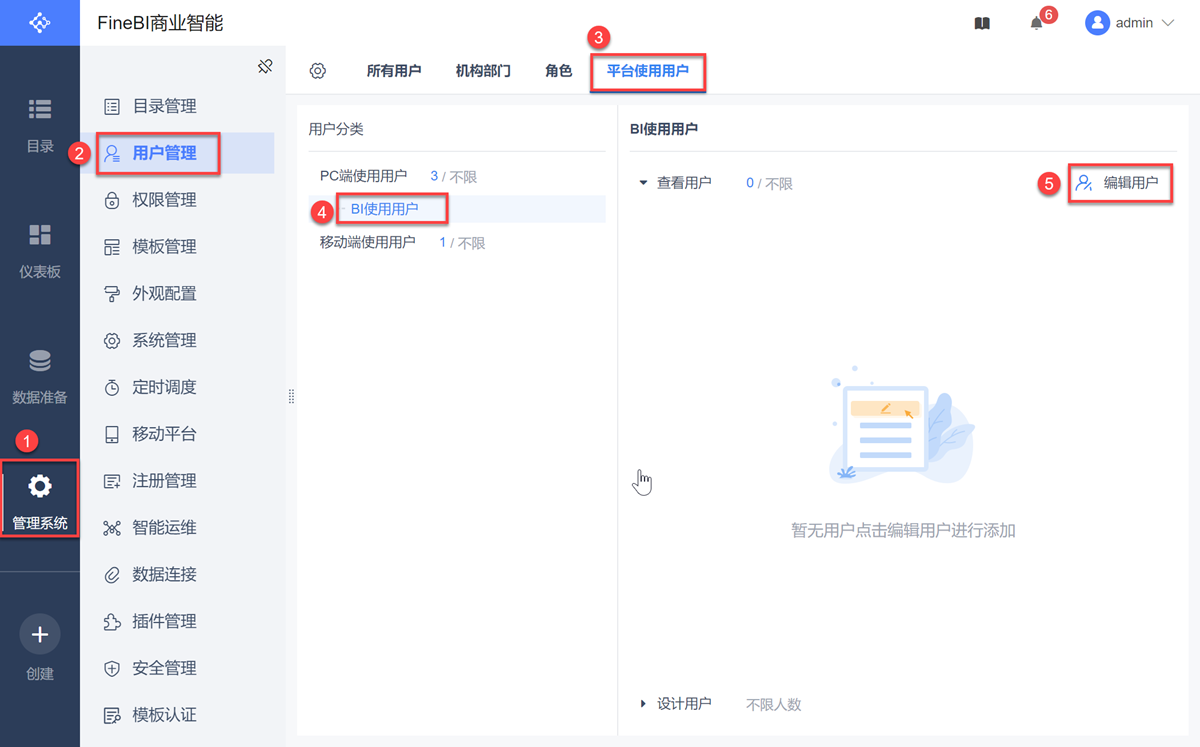Click the 目录管理 list icon
1200x747 pixels.
pyautogui.click(x=112, y=106)
